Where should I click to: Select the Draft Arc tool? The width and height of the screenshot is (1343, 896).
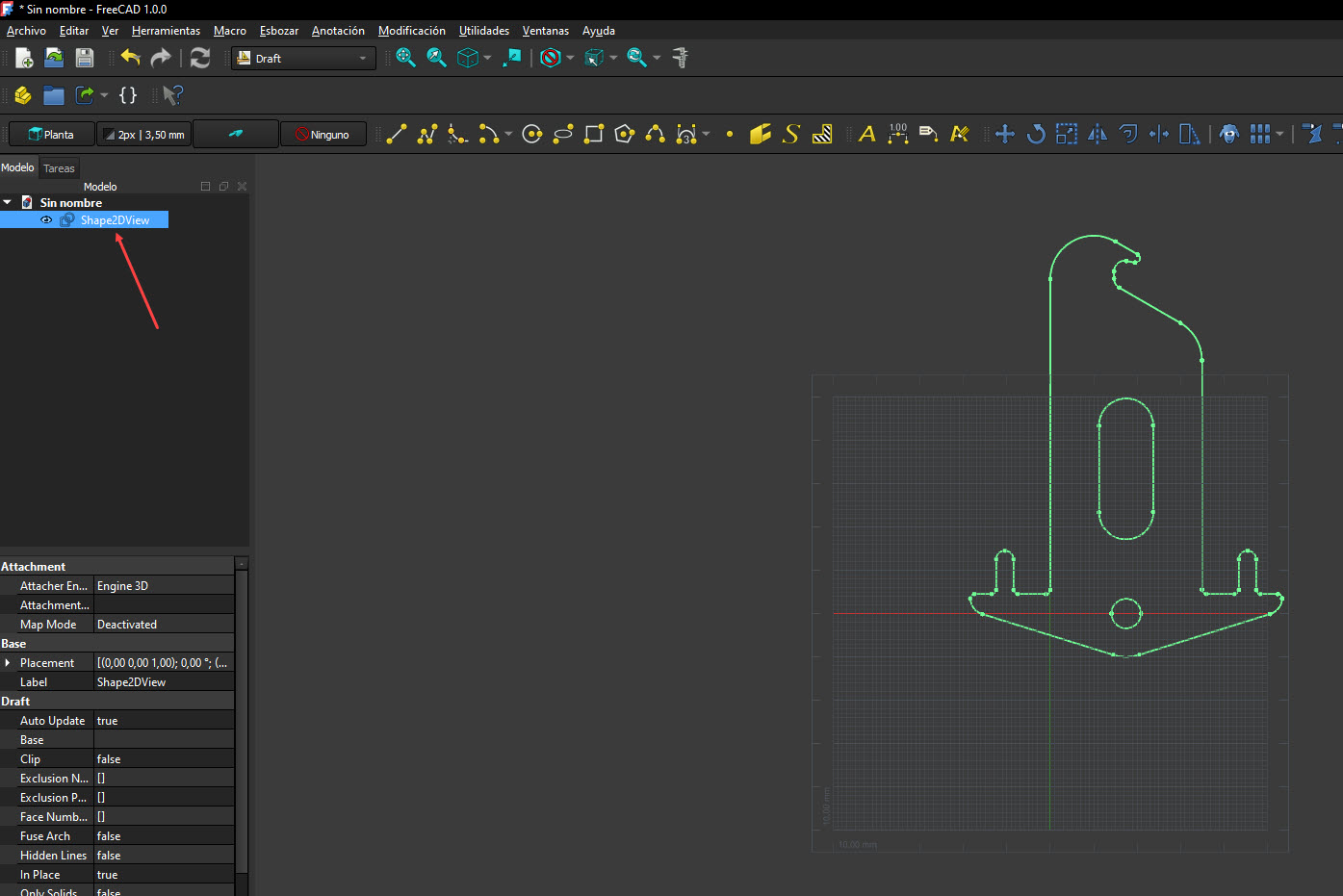pyautogui.click(x=489, y=135)
